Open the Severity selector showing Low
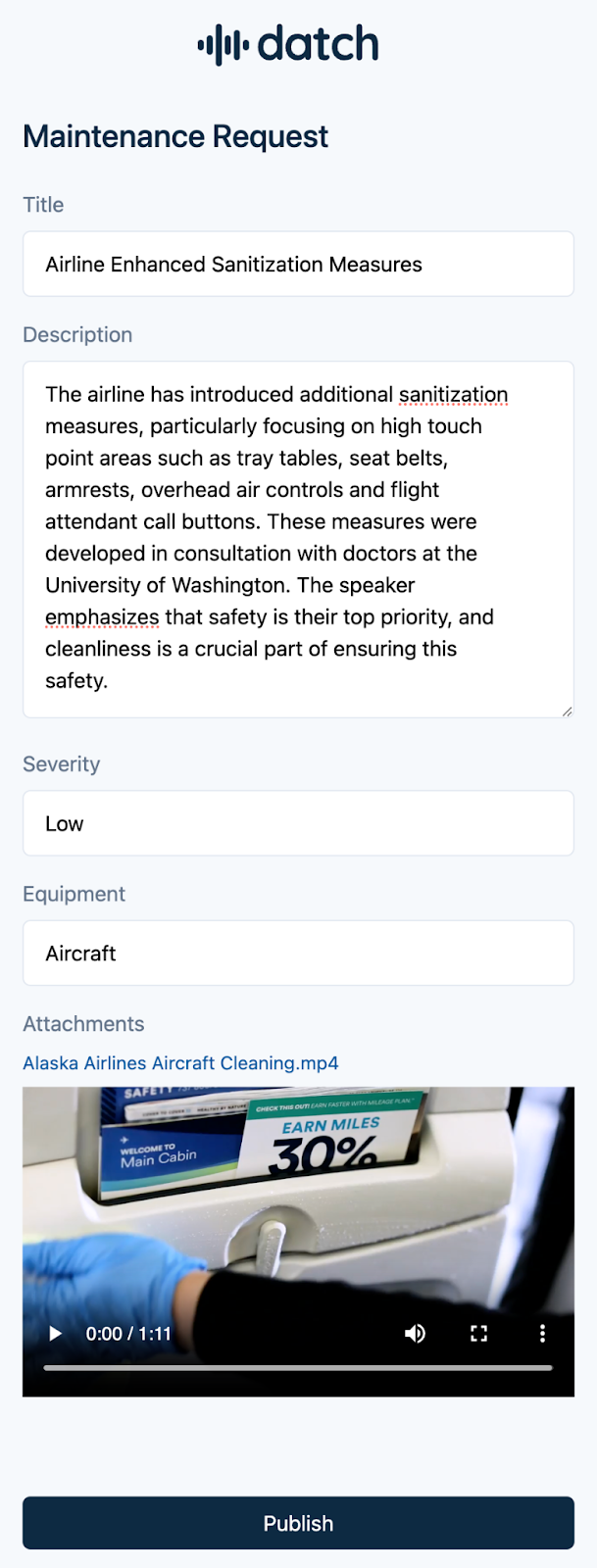 coord(298,823)
